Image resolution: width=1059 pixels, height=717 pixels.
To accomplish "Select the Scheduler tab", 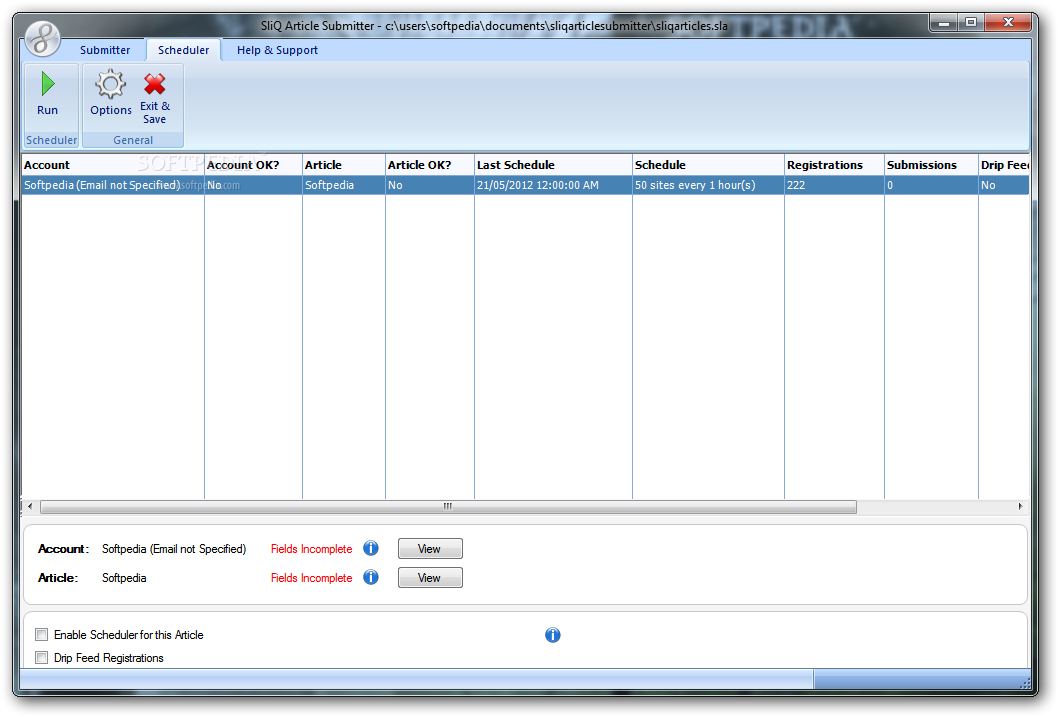I will click(184, 50).
